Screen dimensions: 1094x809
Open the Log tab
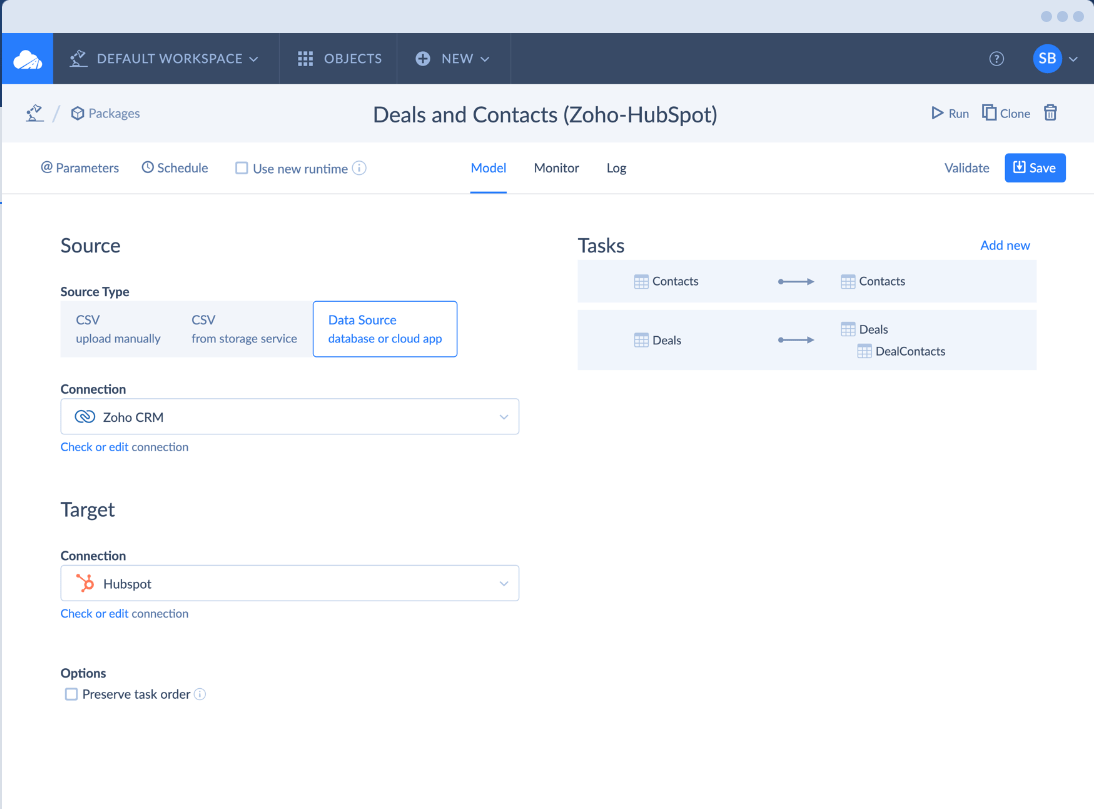(616, 168)
